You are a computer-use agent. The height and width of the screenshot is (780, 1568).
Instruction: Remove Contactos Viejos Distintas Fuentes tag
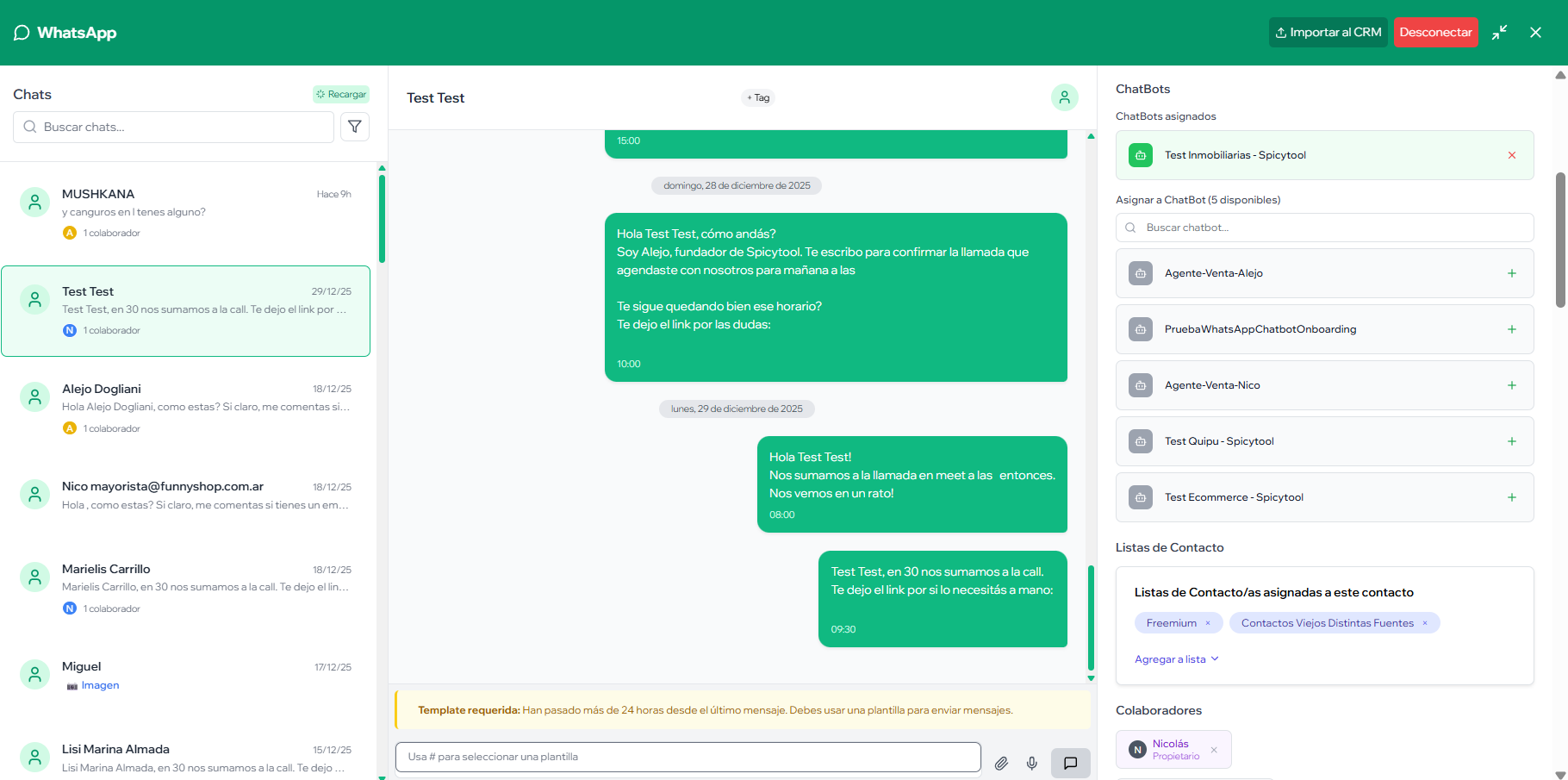[1425, 623]
